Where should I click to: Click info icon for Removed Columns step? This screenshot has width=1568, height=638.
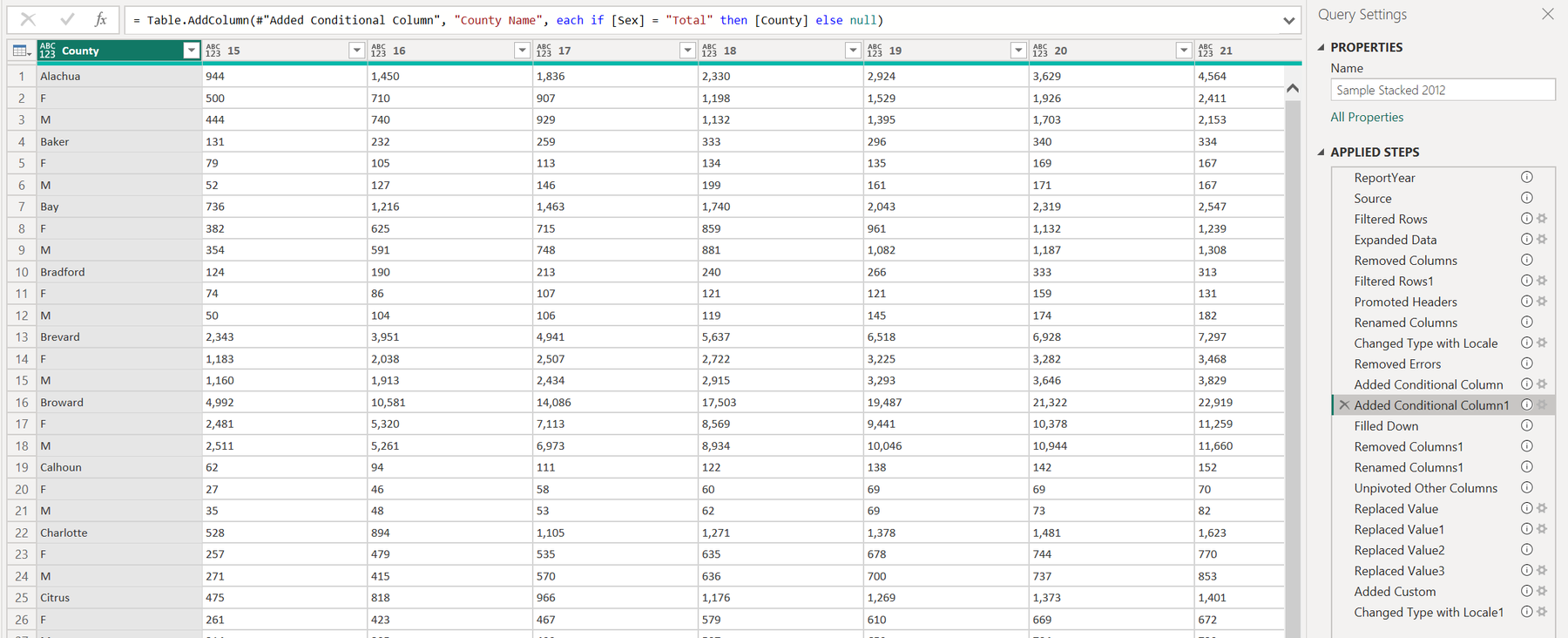(x=1527, y=260)
